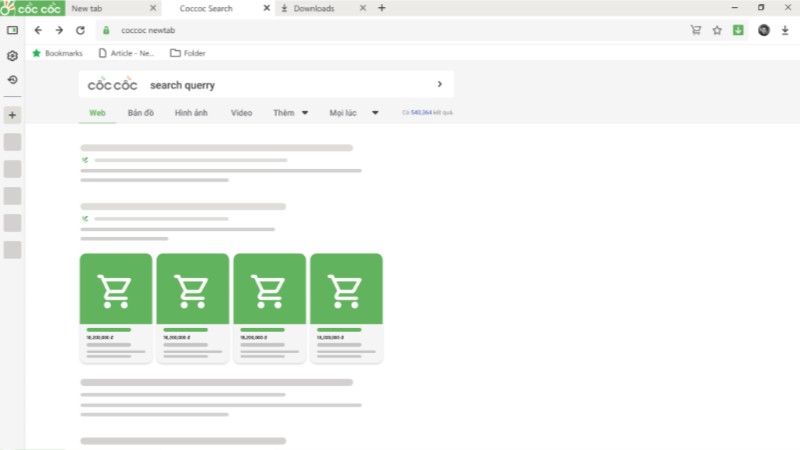The image size is (800, 450).
Task: Click the result count number link
Action: pos(421,113)
